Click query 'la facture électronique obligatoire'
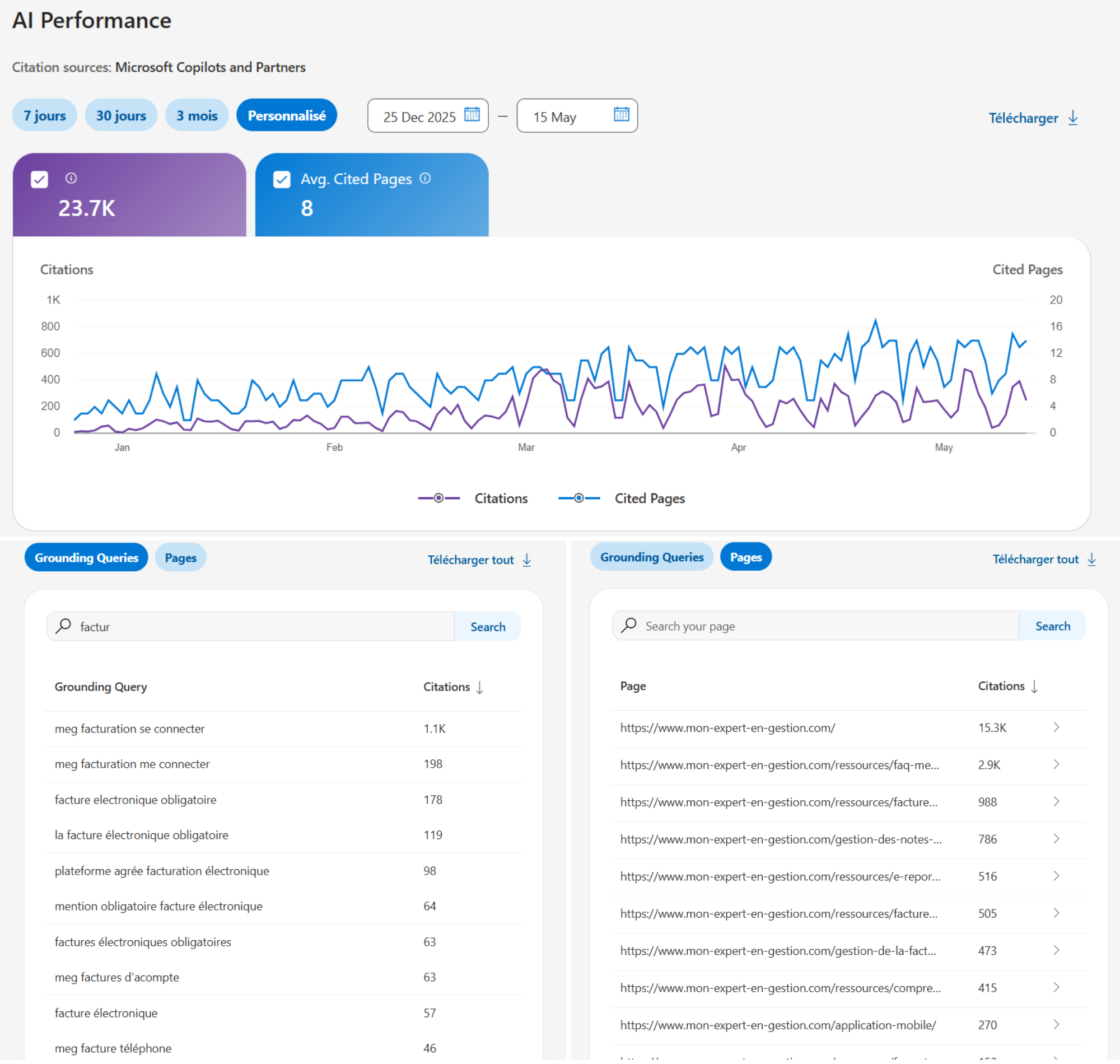The image size is (1120, 1064). tap(141, 836)
